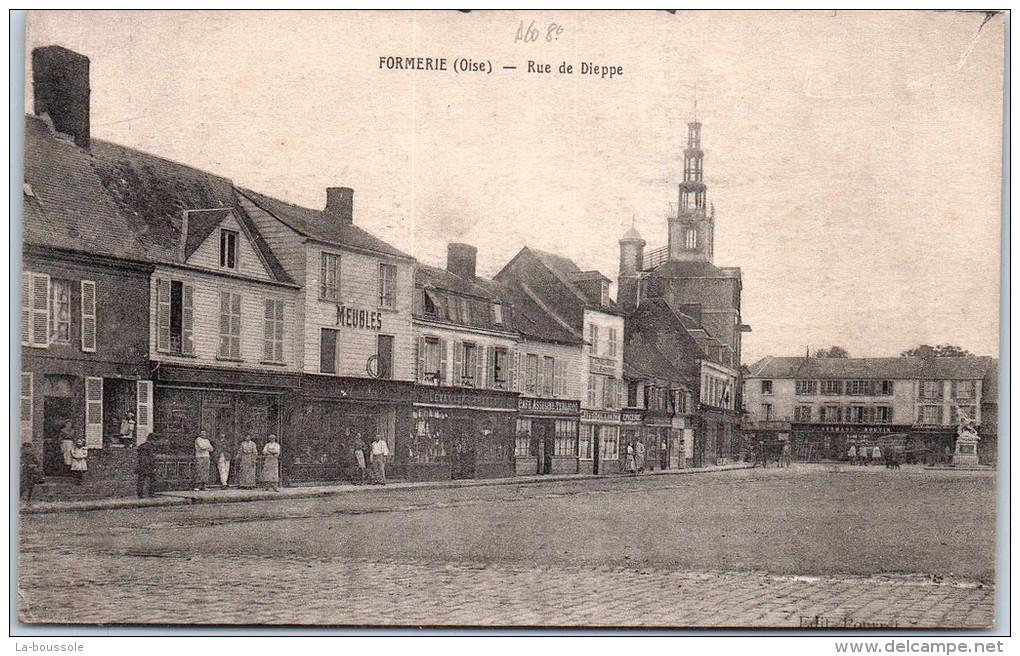This screenshot has width=1020, height=656.
Task: Click the Rue de Dieppe caption
Action: 575,68
